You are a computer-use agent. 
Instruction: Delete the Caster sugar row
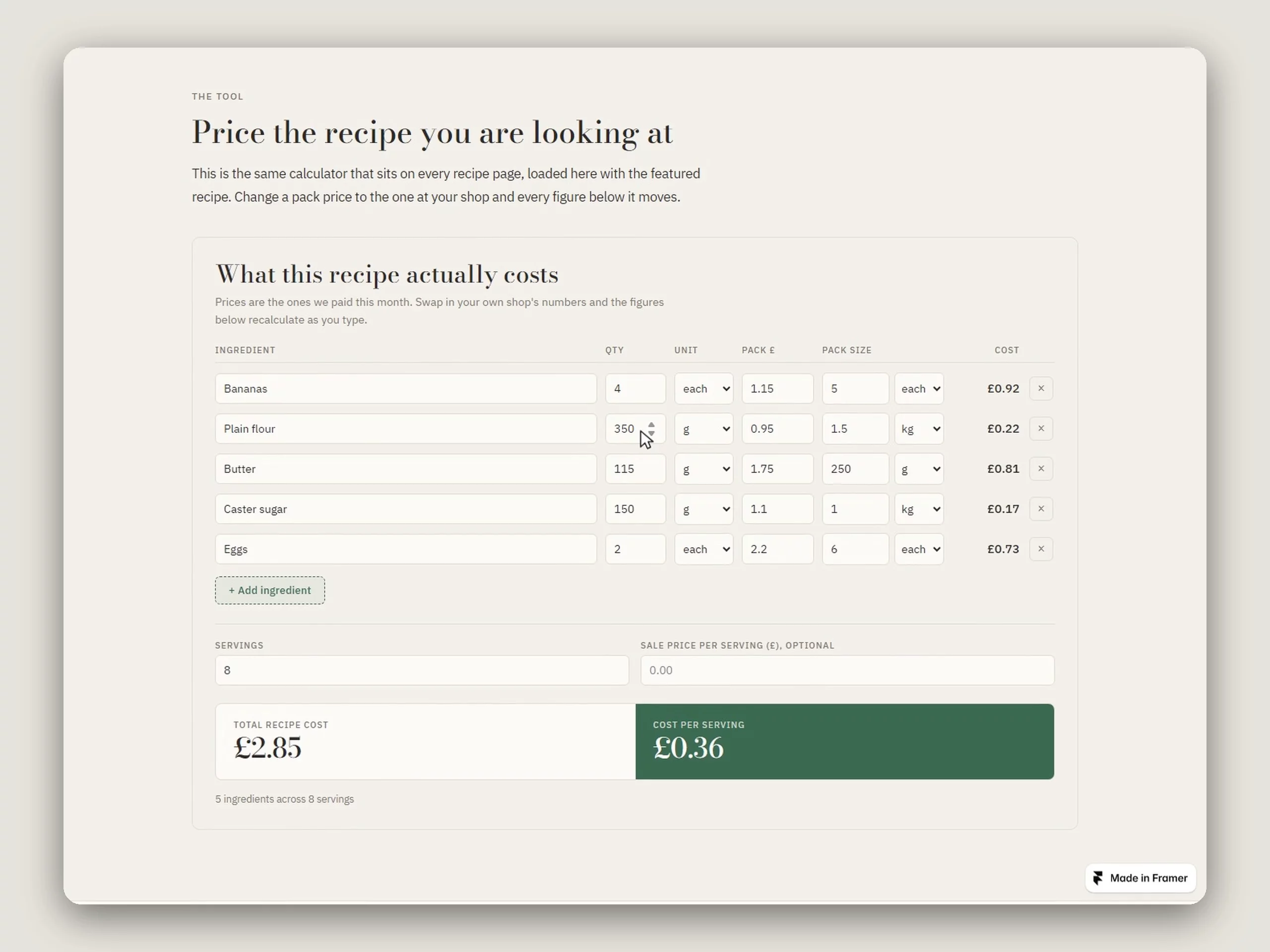point(1041,509)
